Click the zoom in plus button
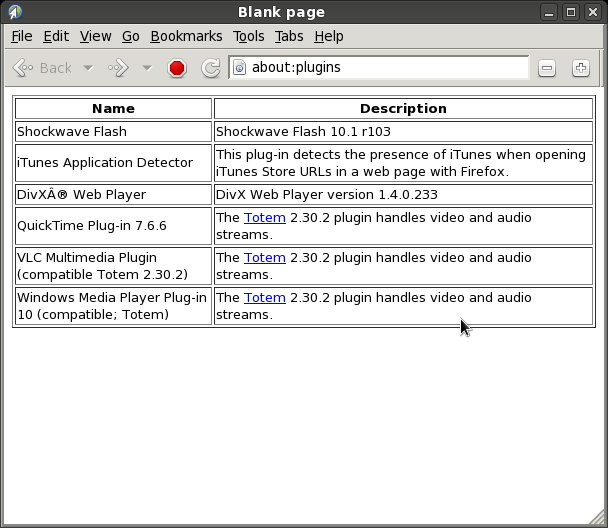This screenshot has height=528, width=608. [x=580, y=68]
